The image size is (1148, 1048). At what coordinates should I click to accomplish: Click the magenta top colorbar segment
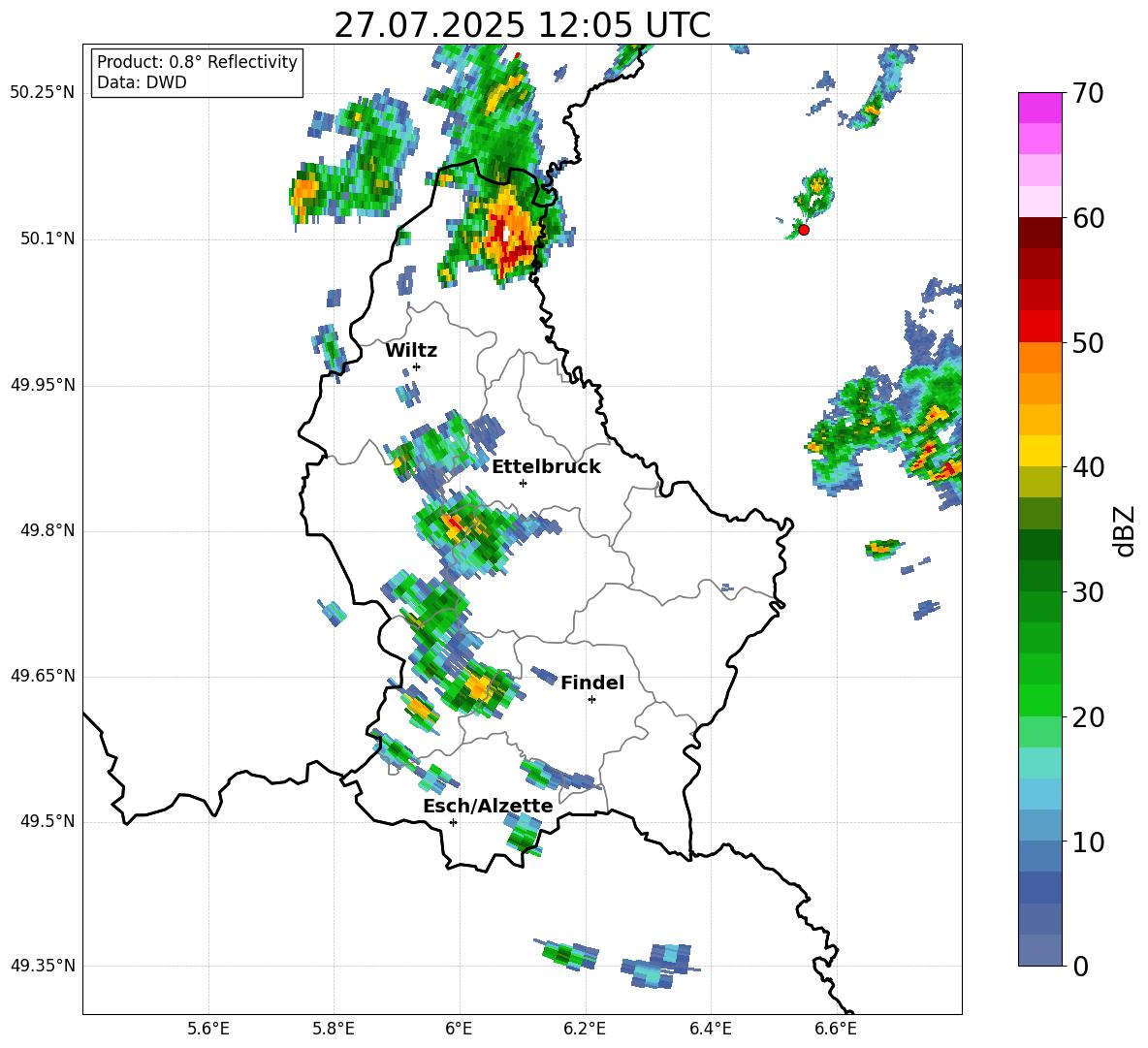point(1039,108)
